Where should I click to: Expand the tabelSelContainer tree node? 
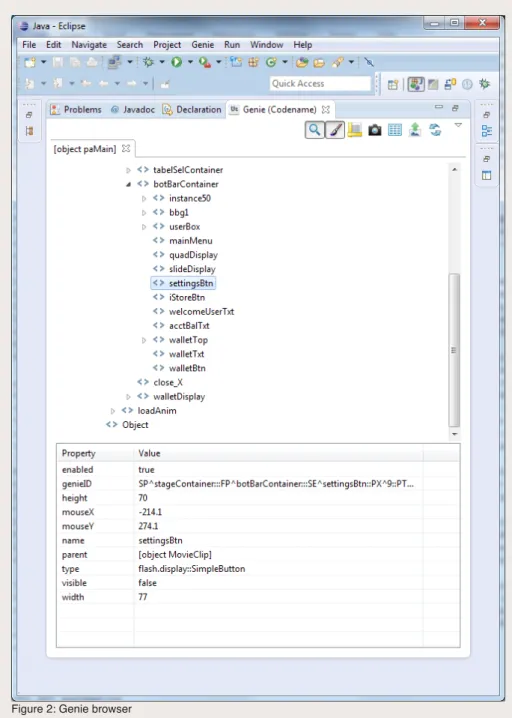(128, 170)
